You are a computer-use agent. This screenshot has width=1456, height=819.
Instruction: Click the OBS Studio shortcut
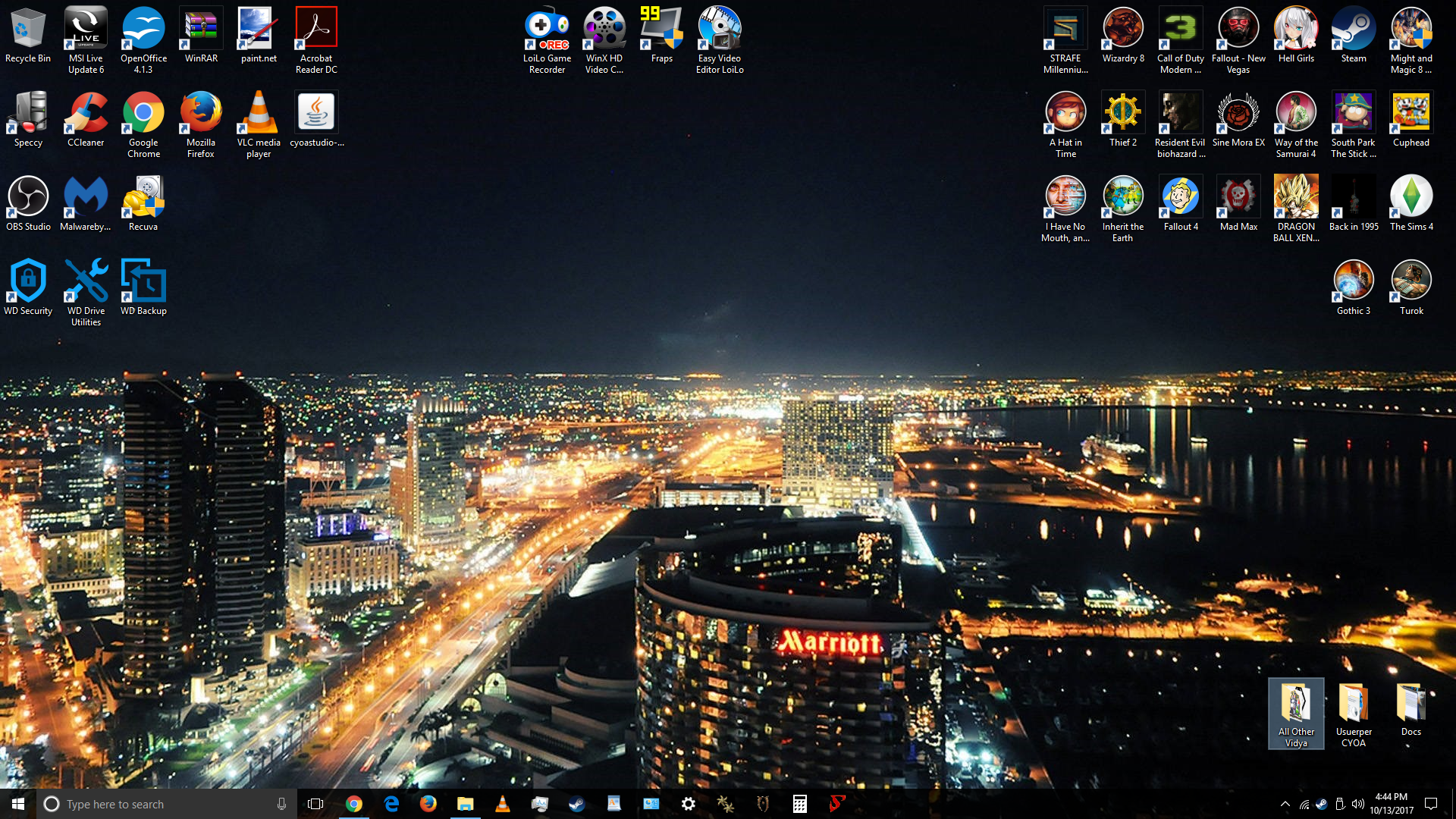point(28,204)
